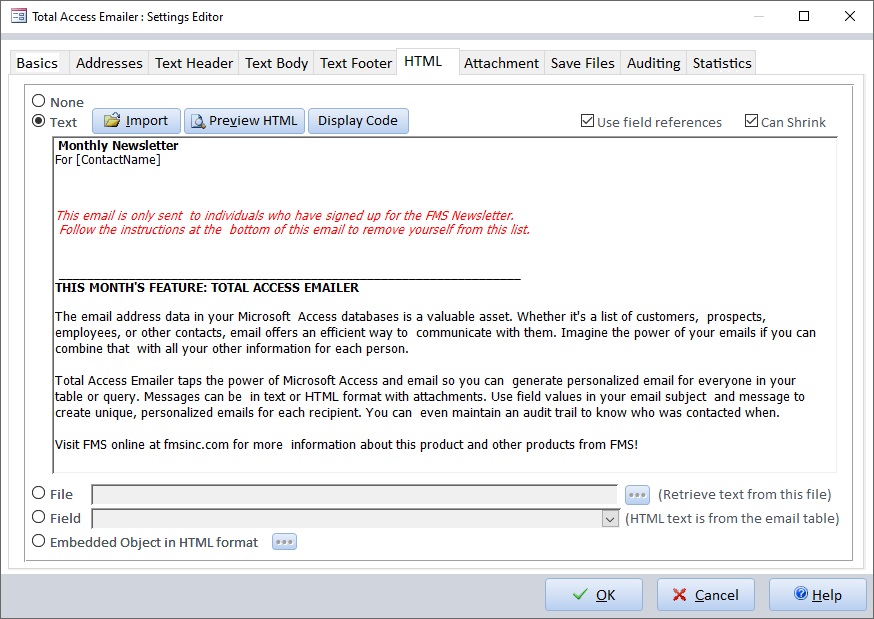Toggle the Use field references checkbox
Screen dimensions: 874x619
(587, 122)
